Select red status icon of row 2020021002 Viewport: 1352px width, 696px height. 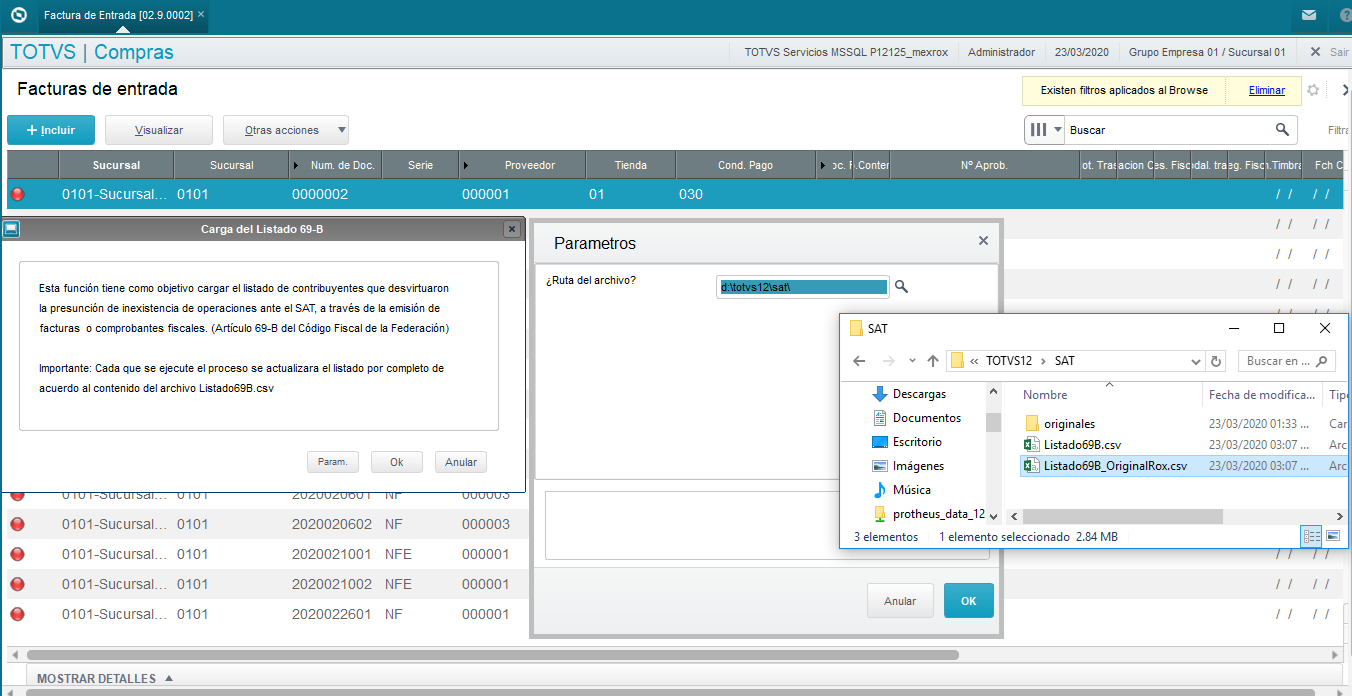[x=17, y=584]
